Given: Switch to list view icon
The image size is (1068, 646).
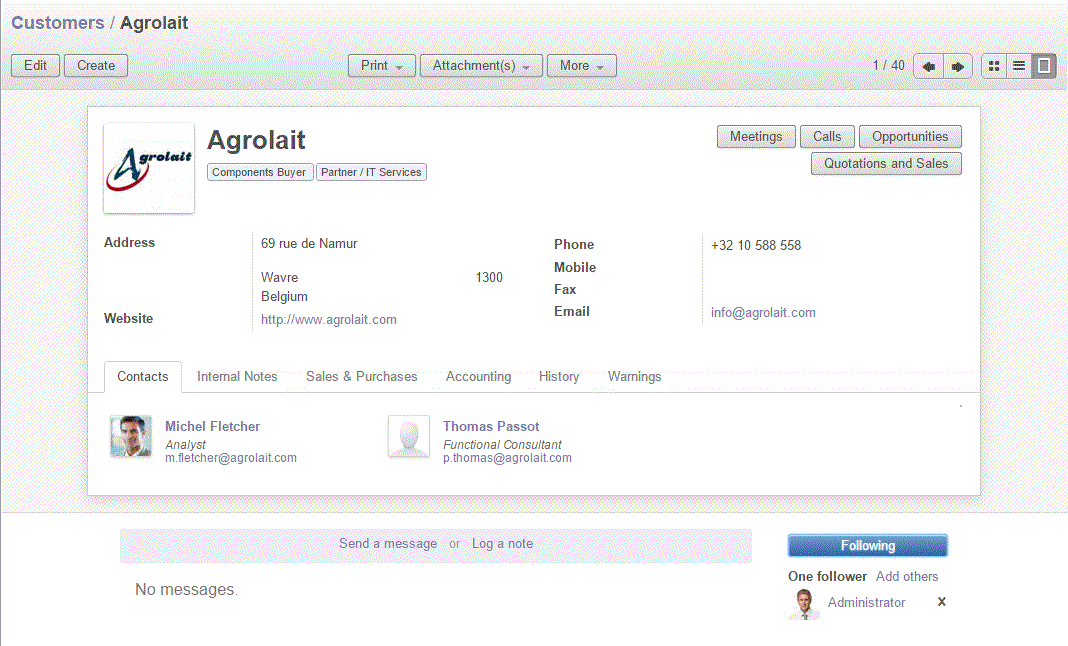Looking at the screenshot, I should 1018,65.
